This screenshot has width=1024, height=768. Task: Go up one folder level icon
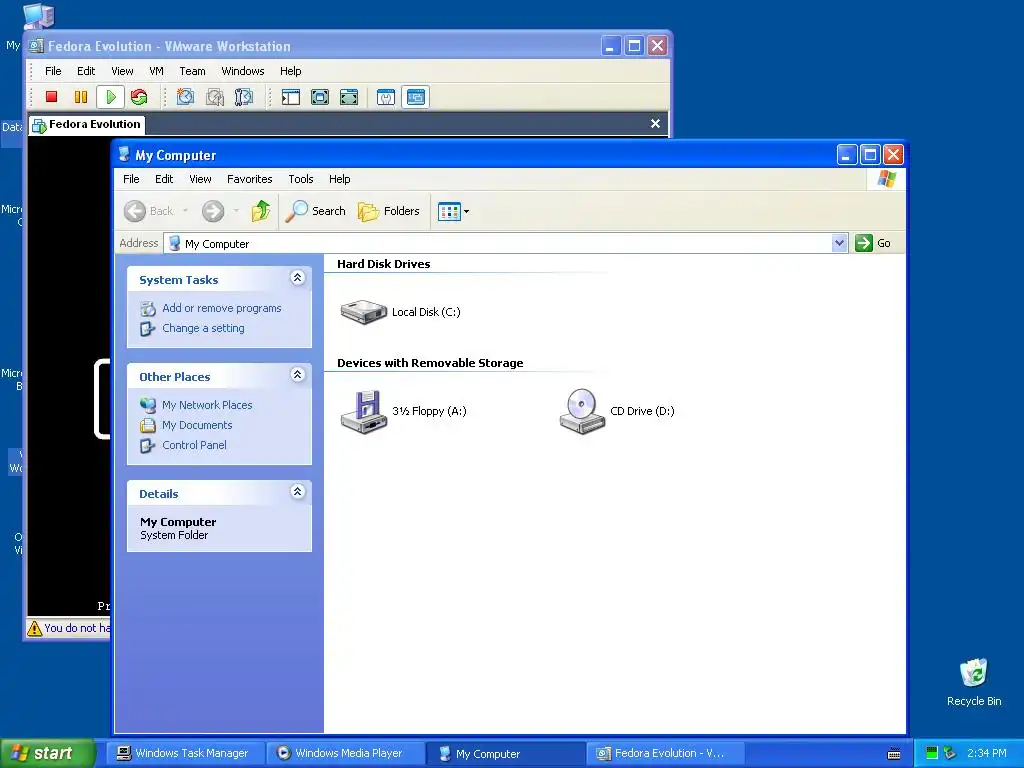[261, 211]
